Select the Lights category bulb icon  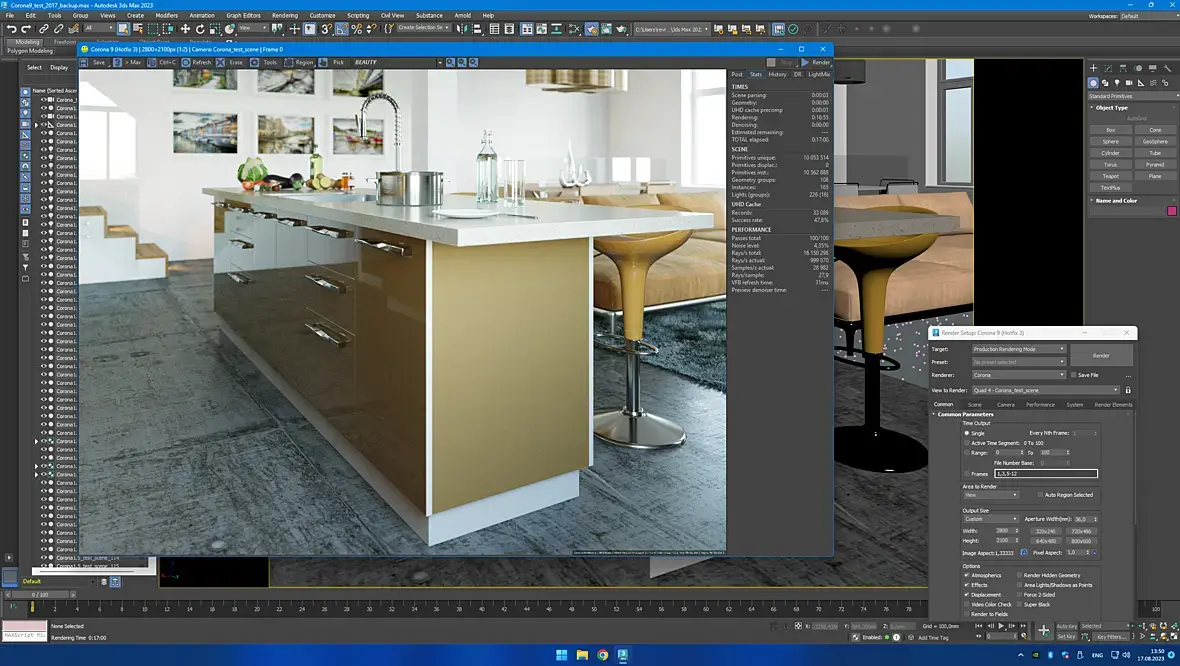pyautogui.click(x=1117, y=83)
